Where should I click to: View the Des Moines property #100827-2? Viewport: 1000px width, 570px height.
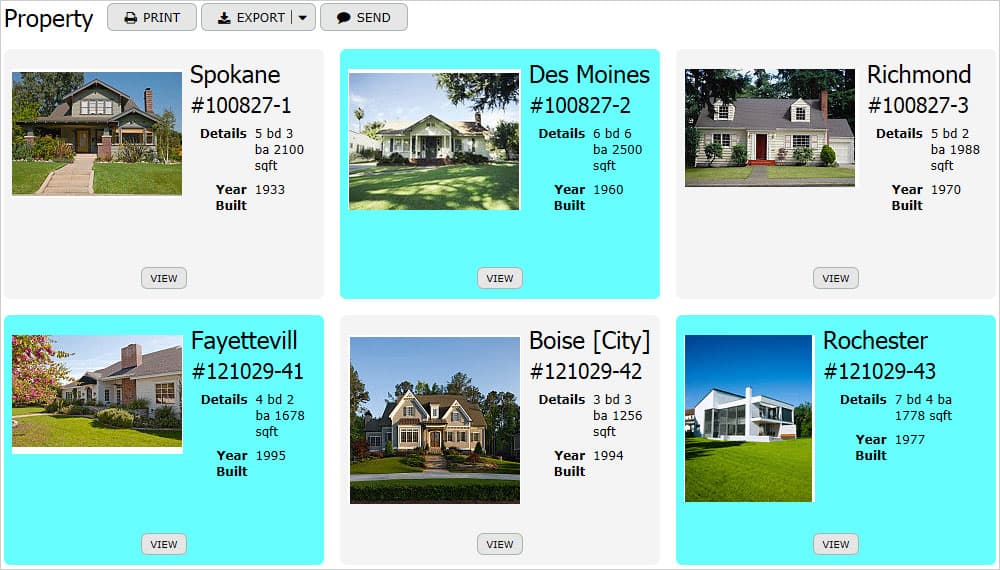(500, 279)
